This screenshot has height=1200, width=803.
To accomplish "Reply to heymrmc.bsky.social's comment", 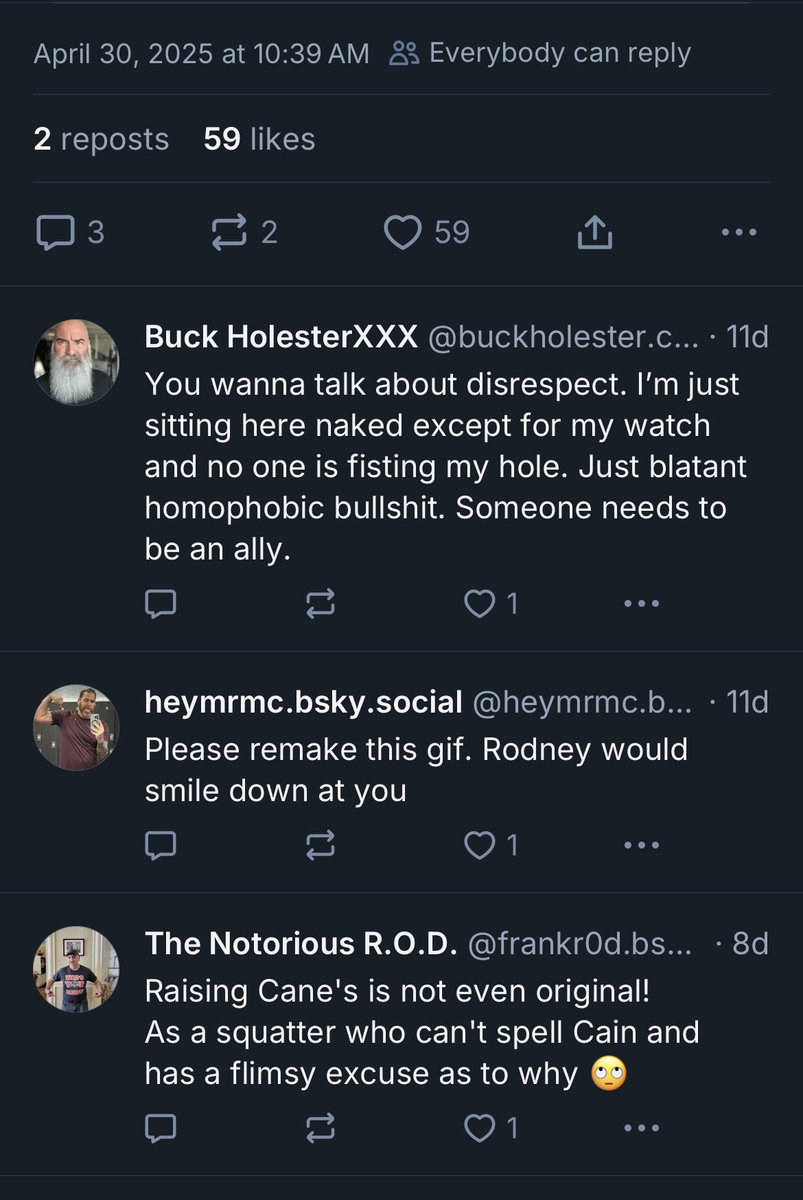I will (x=161, y=845).
